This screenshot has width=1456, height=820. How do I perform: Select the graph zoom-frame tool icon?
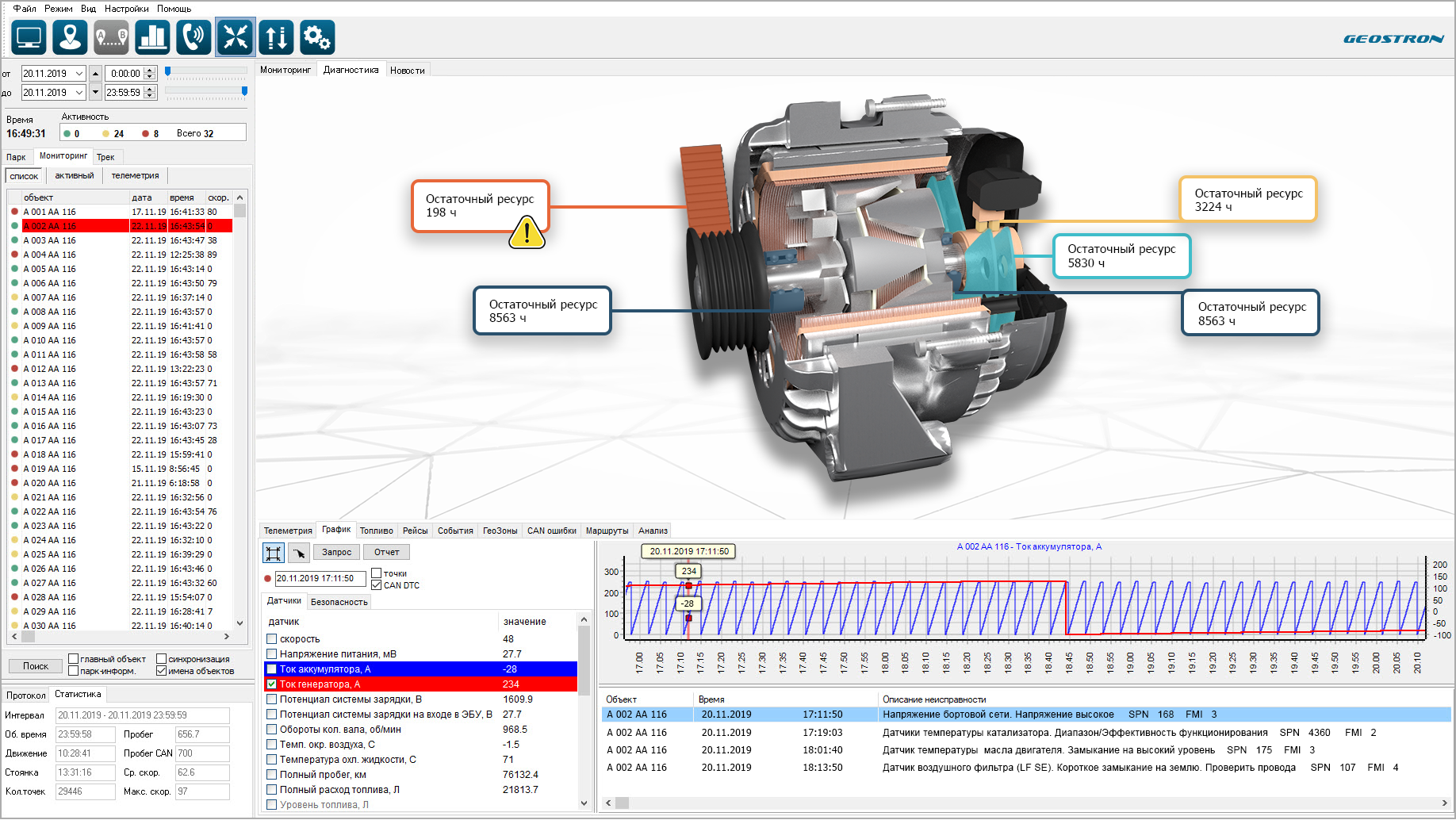(x=274, y=553)
